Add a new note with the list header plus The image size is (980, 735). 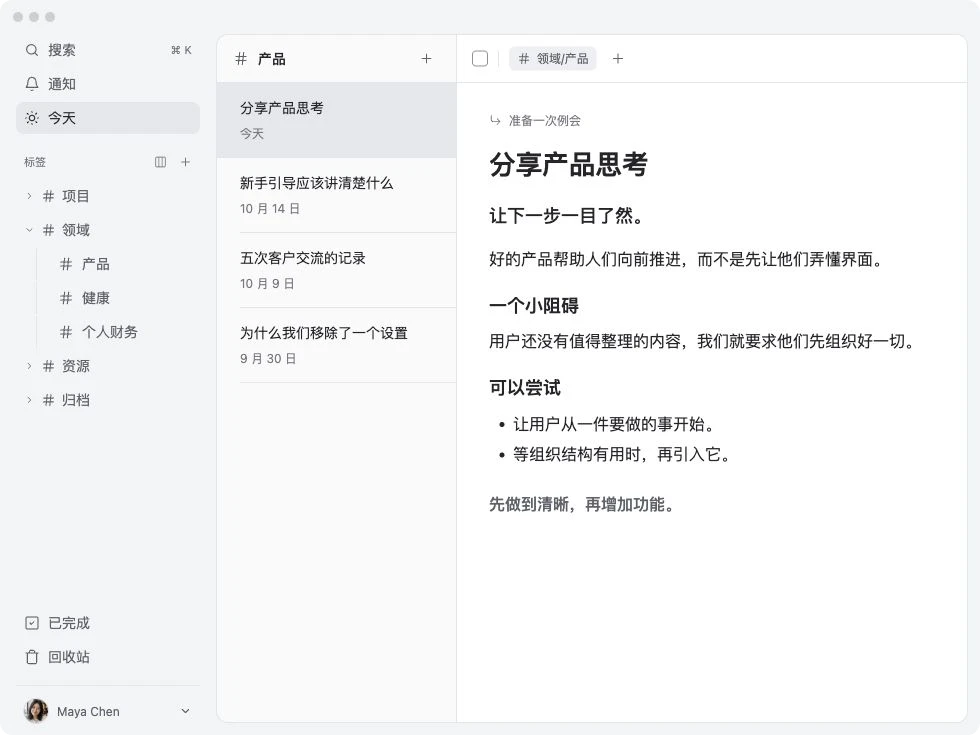pos(426,59)
